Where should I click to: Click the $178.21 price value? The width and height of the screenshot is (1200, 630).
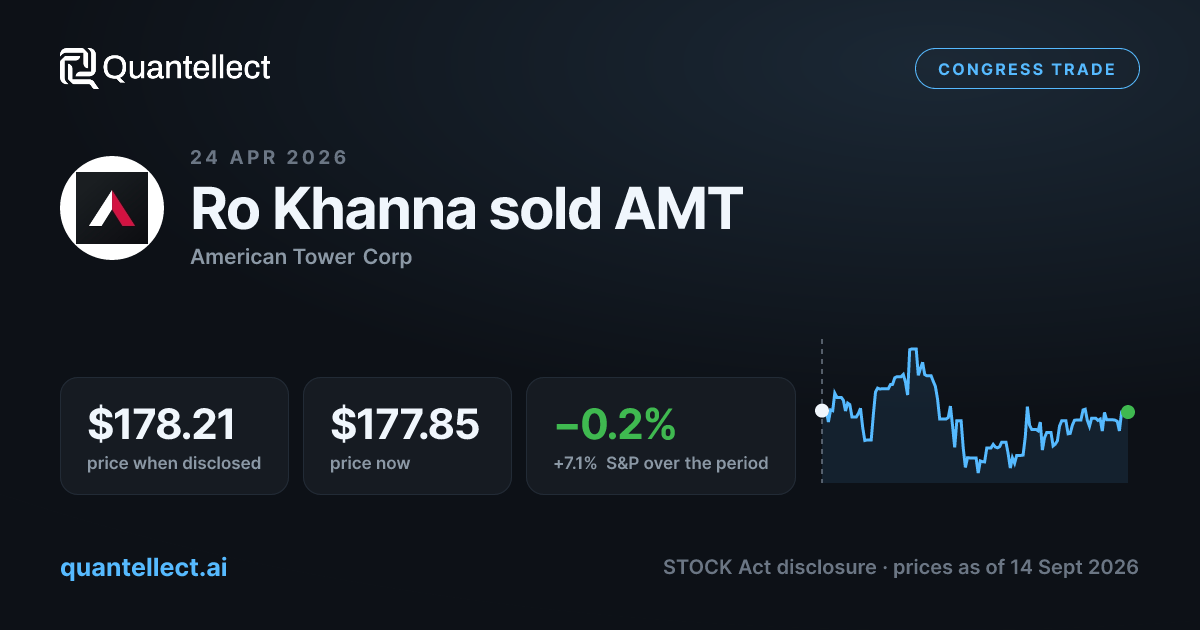click(x=161, y=424)
